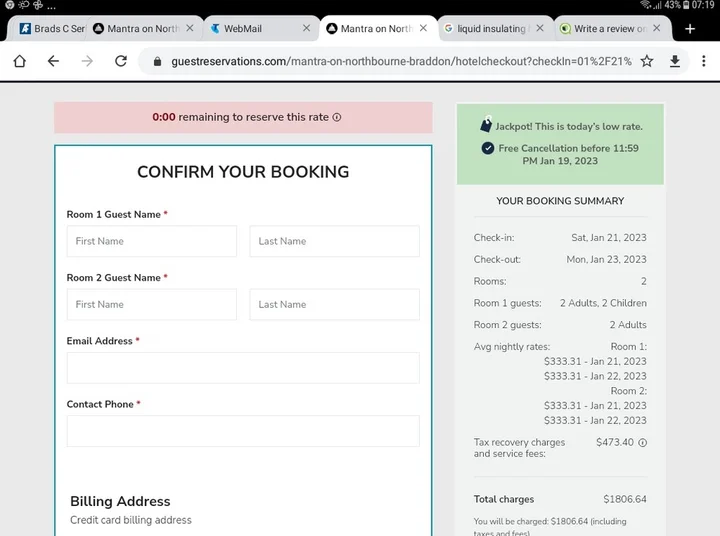This screenshot has height=536, width=720.
Task: Click Room 1 First Name field
Action: coord(152,241)
